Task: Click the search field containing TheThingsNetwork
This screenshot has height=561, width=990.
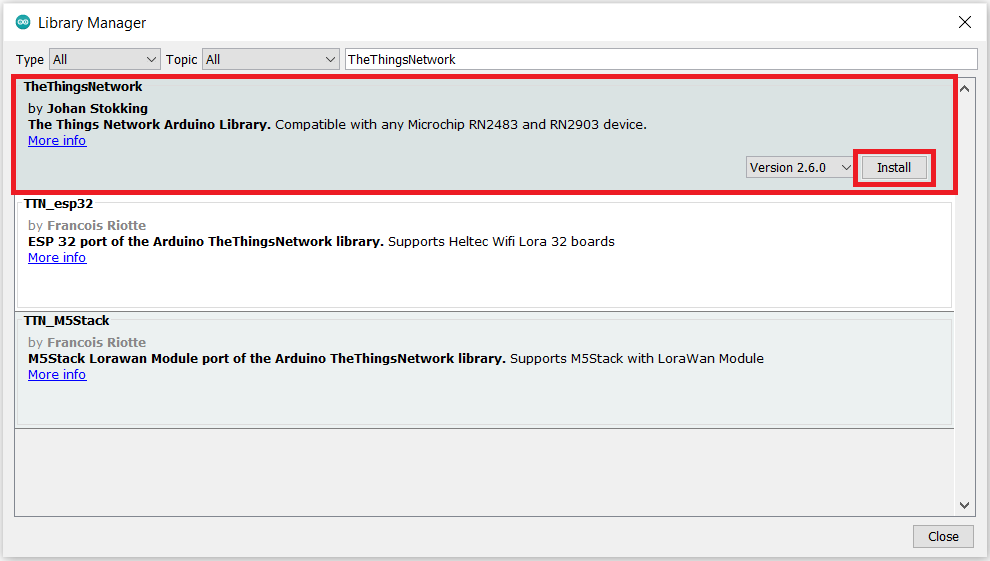Action: click(x=661, y=59)
